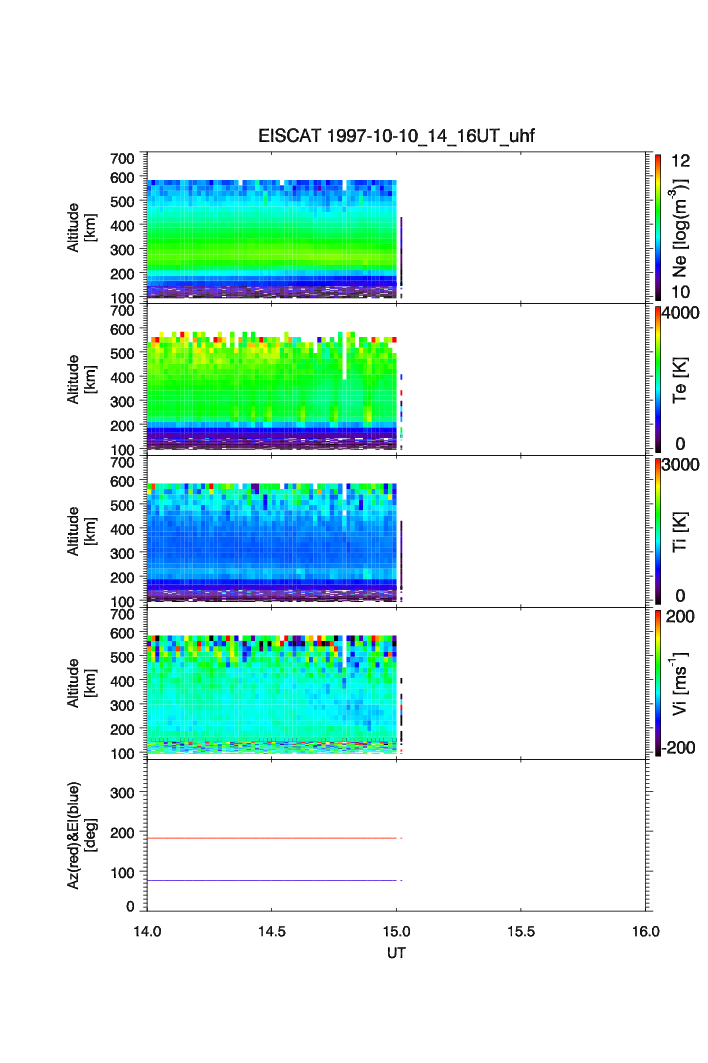Click the 16.0 time tick label

(646, 931)
